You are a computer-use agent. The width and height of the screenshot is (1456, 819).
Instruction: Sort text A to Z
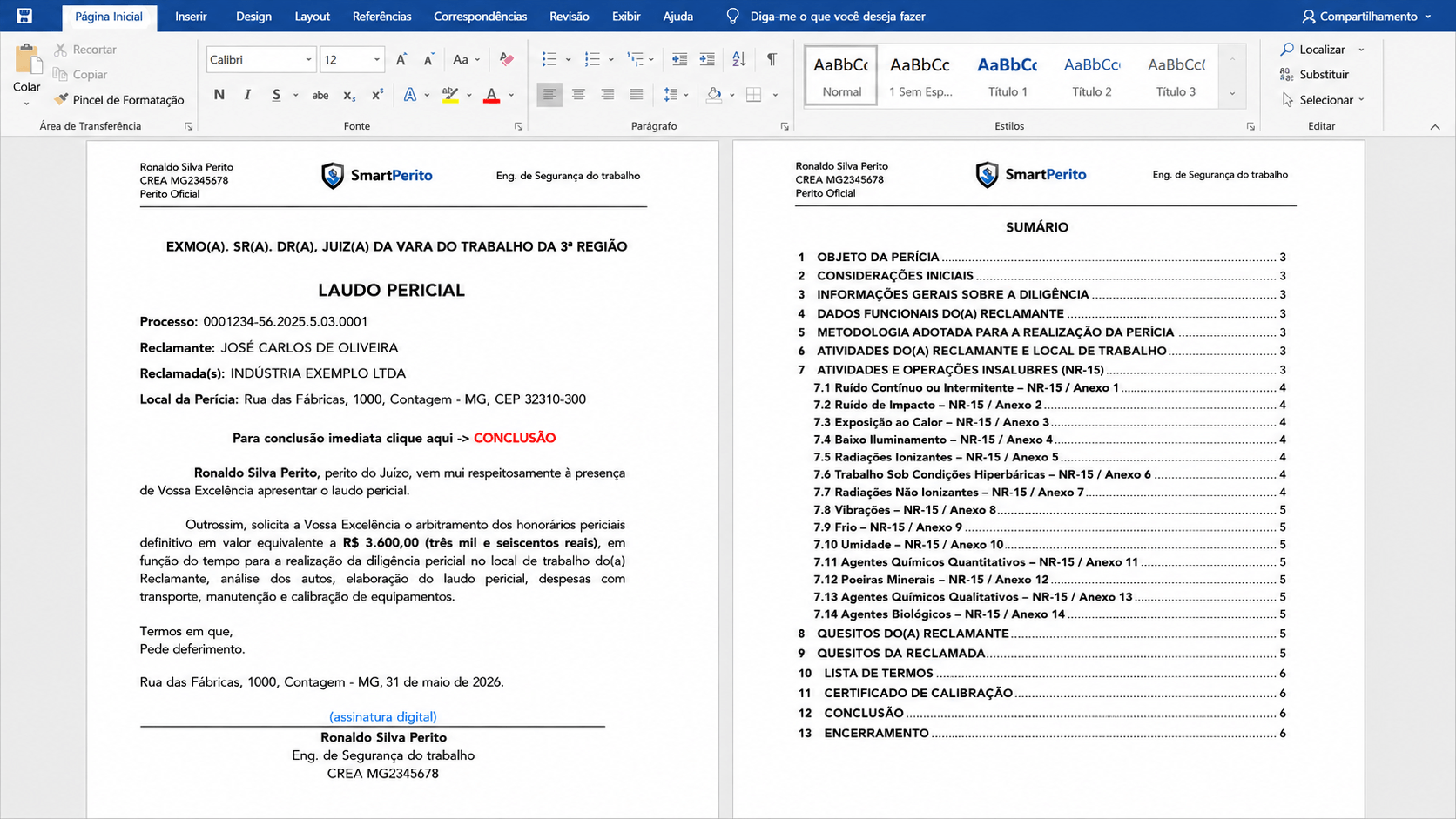738,59
